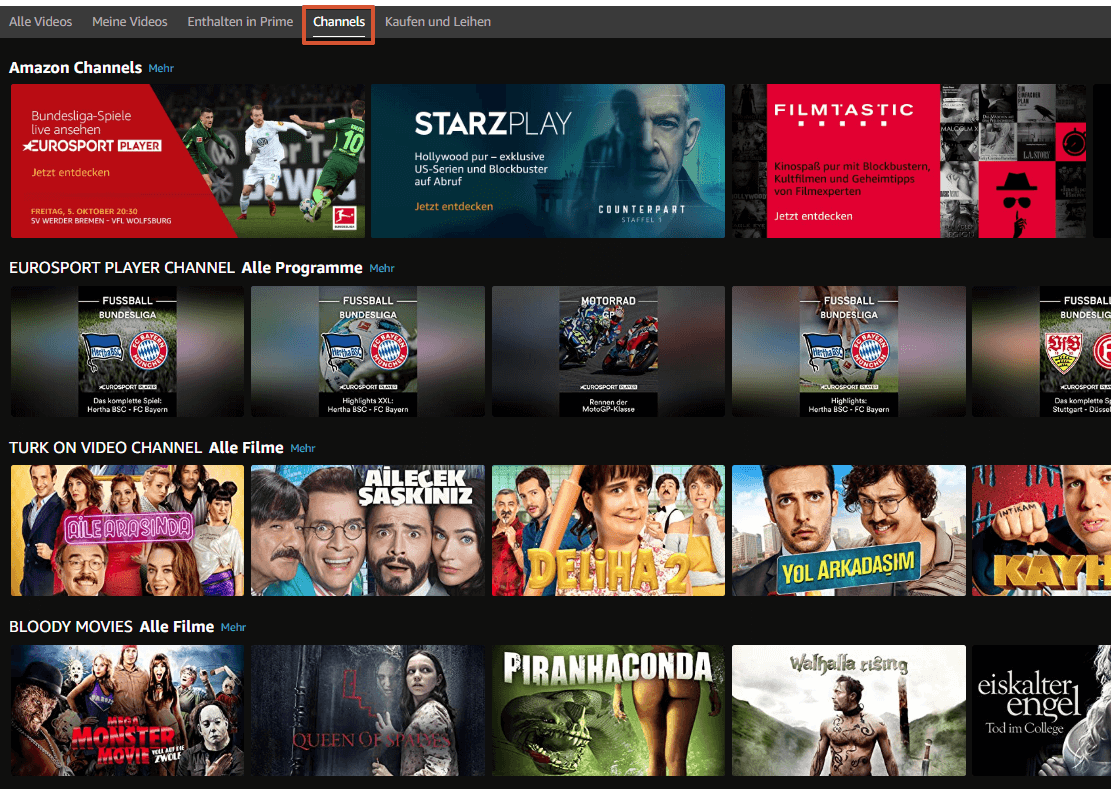Click Mehr next to Amazon Channels
Image resolution: width=1111 pixels, height=789 pixels.
coord(161,69)
